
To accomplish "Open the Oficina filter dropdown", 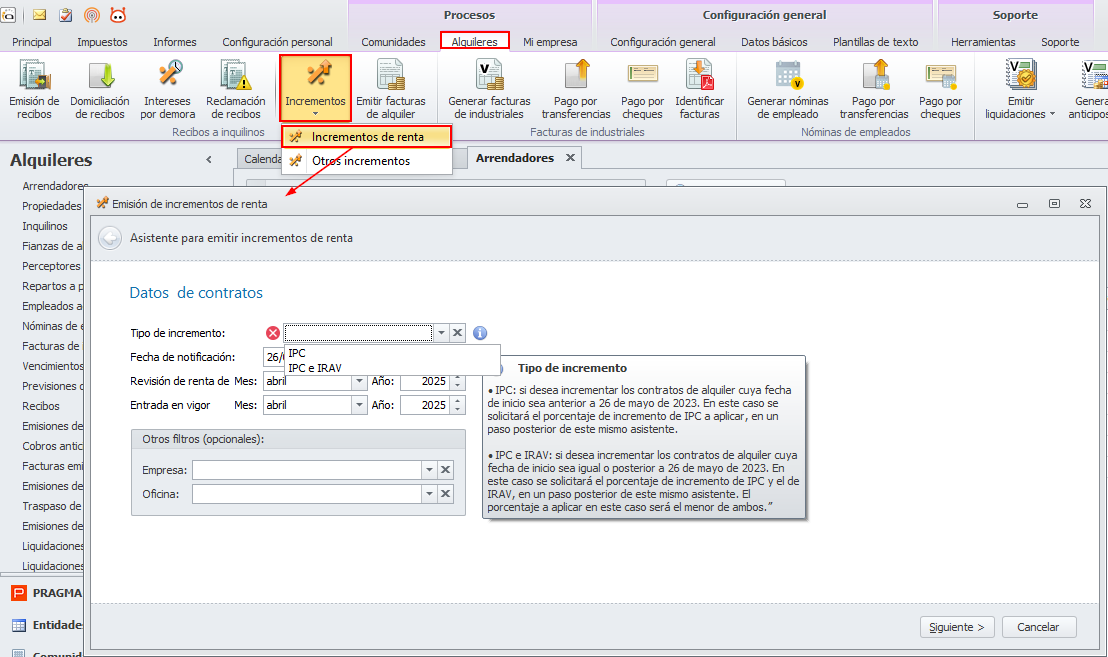I will pyautogui.click(x=429, y=494).
